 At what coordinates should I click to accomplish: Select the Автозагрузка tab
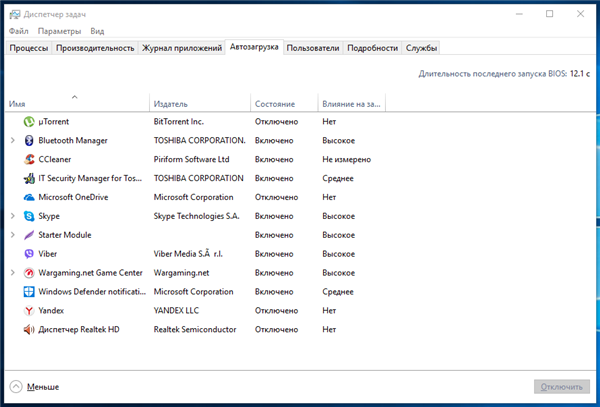254,47
